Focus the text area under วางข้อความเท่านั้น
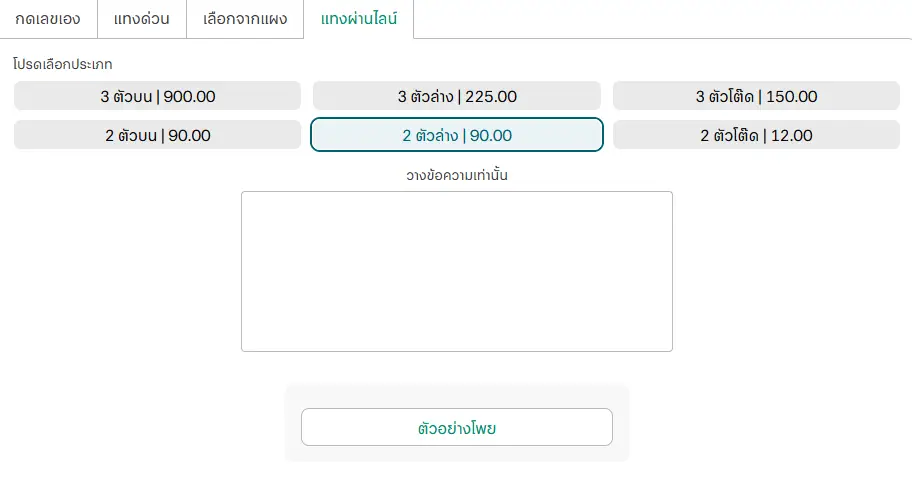The image size is (912, 486). coord(457,271)
